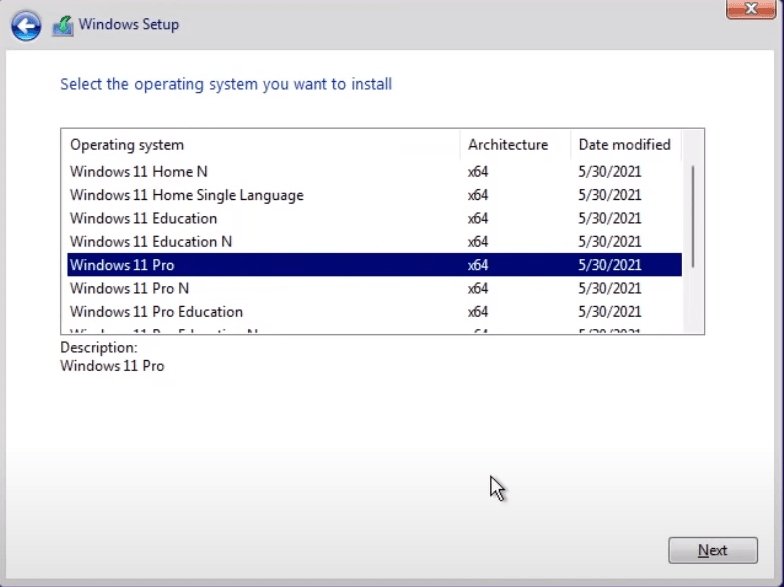Choose the Windows 11 Education N row
The width and height of the screenshot is (784, 587).
tap(374, 242)
